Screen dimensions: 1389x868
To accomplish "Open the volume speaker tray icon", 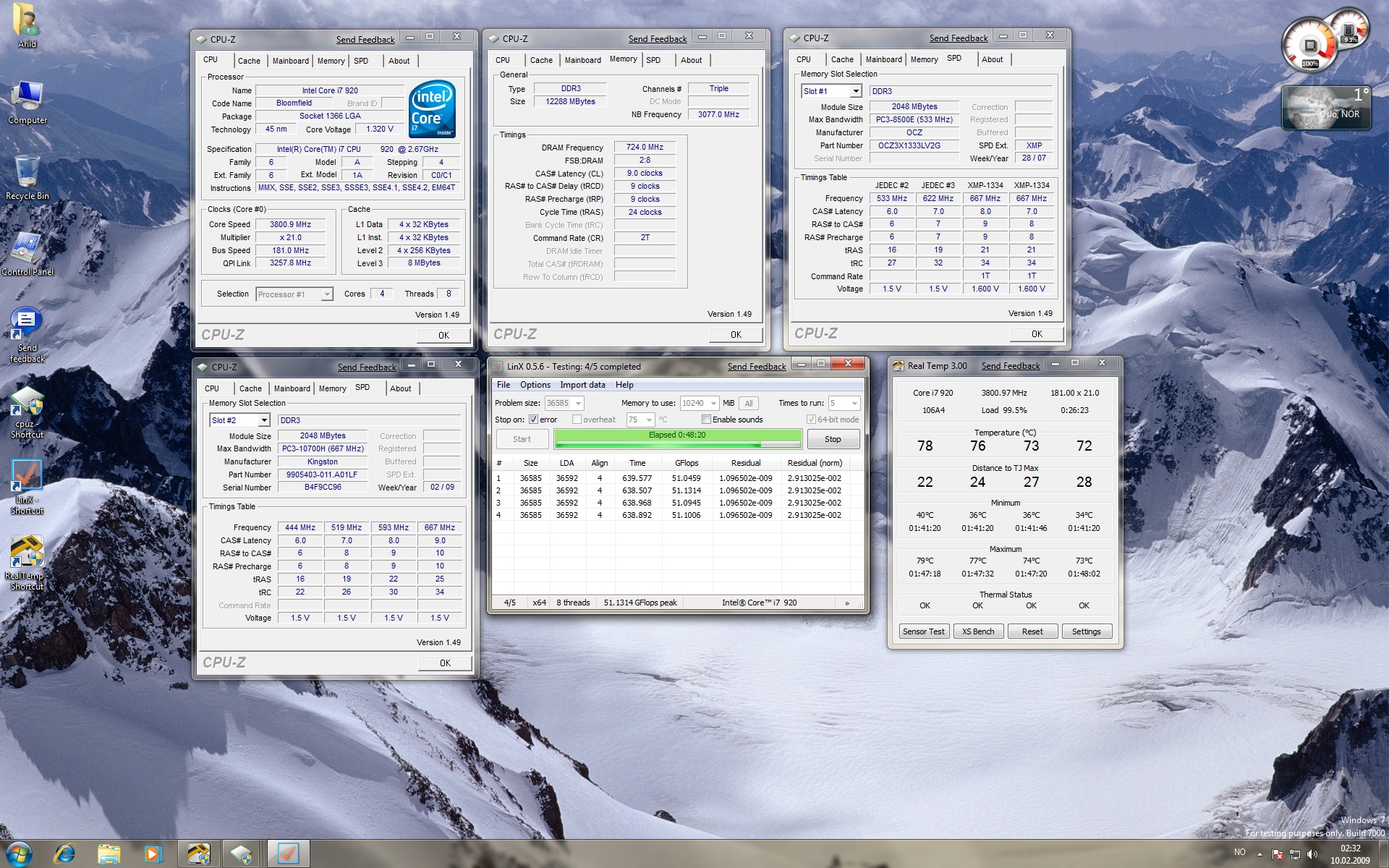I will click(1312, 854).
